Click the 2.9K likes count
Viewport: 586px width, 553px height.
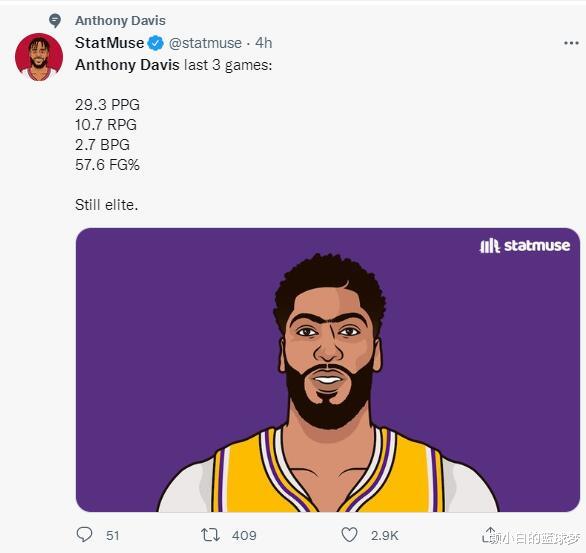385,535
